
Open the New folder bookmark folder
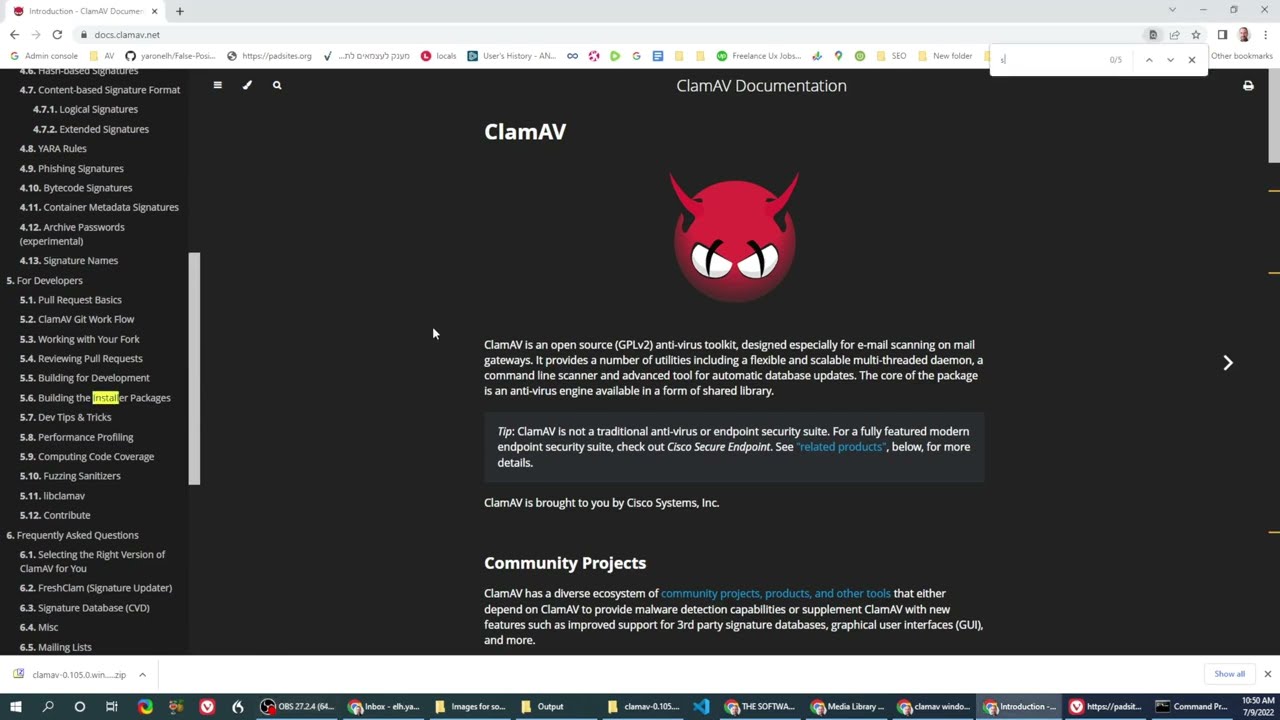(945, 56)
